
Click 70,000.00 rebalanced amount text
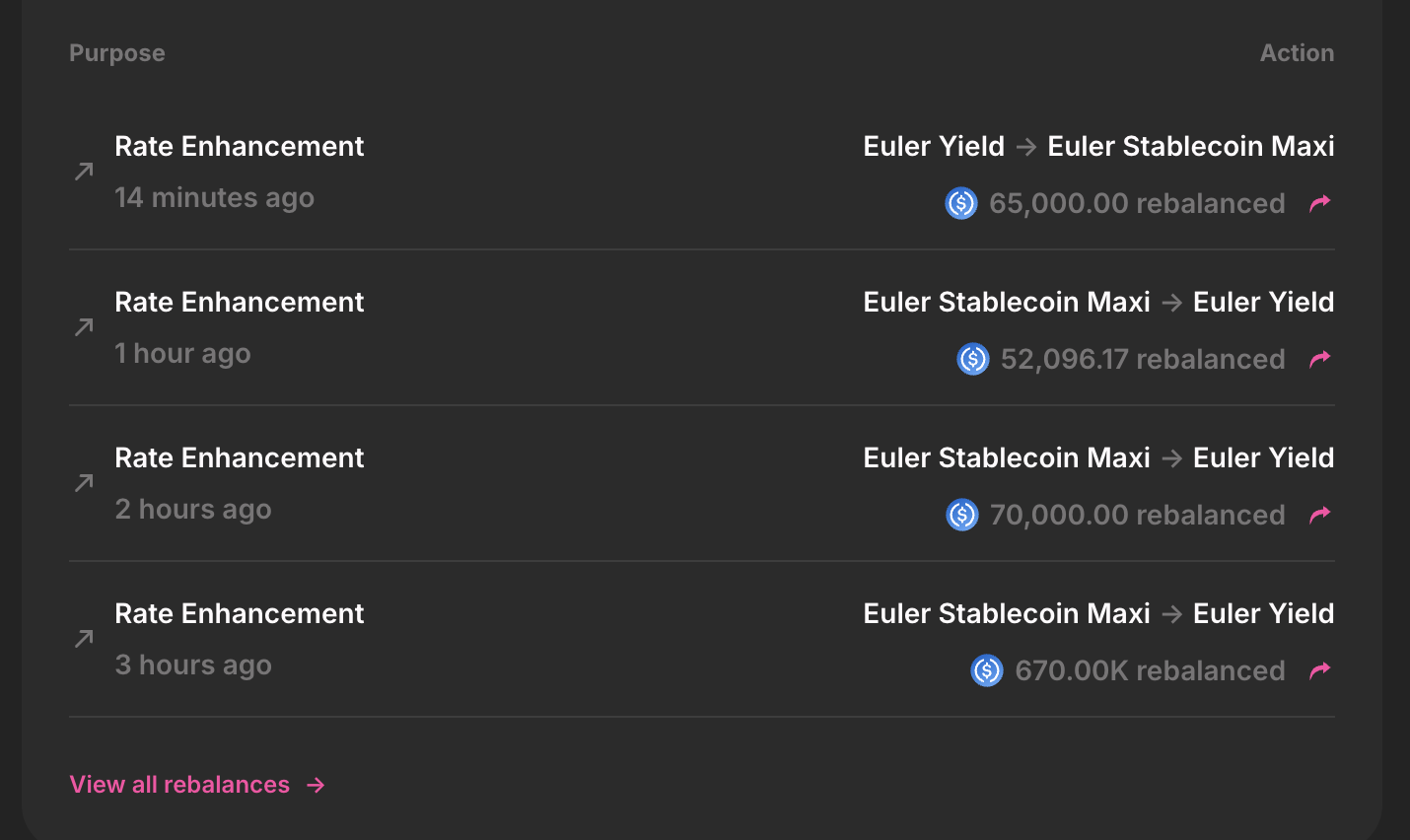pyautogui.click(x=1137, y=515)
